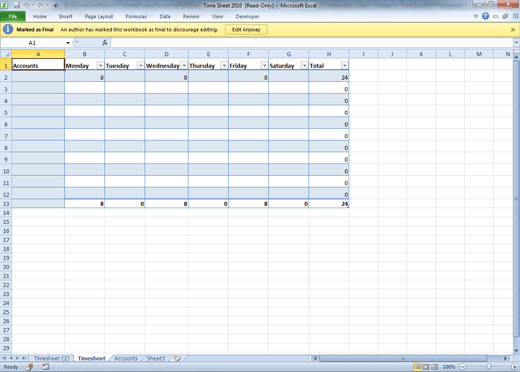Open the Total column filter dropdown
520x372 pixels.
click(x=345, y=65)
